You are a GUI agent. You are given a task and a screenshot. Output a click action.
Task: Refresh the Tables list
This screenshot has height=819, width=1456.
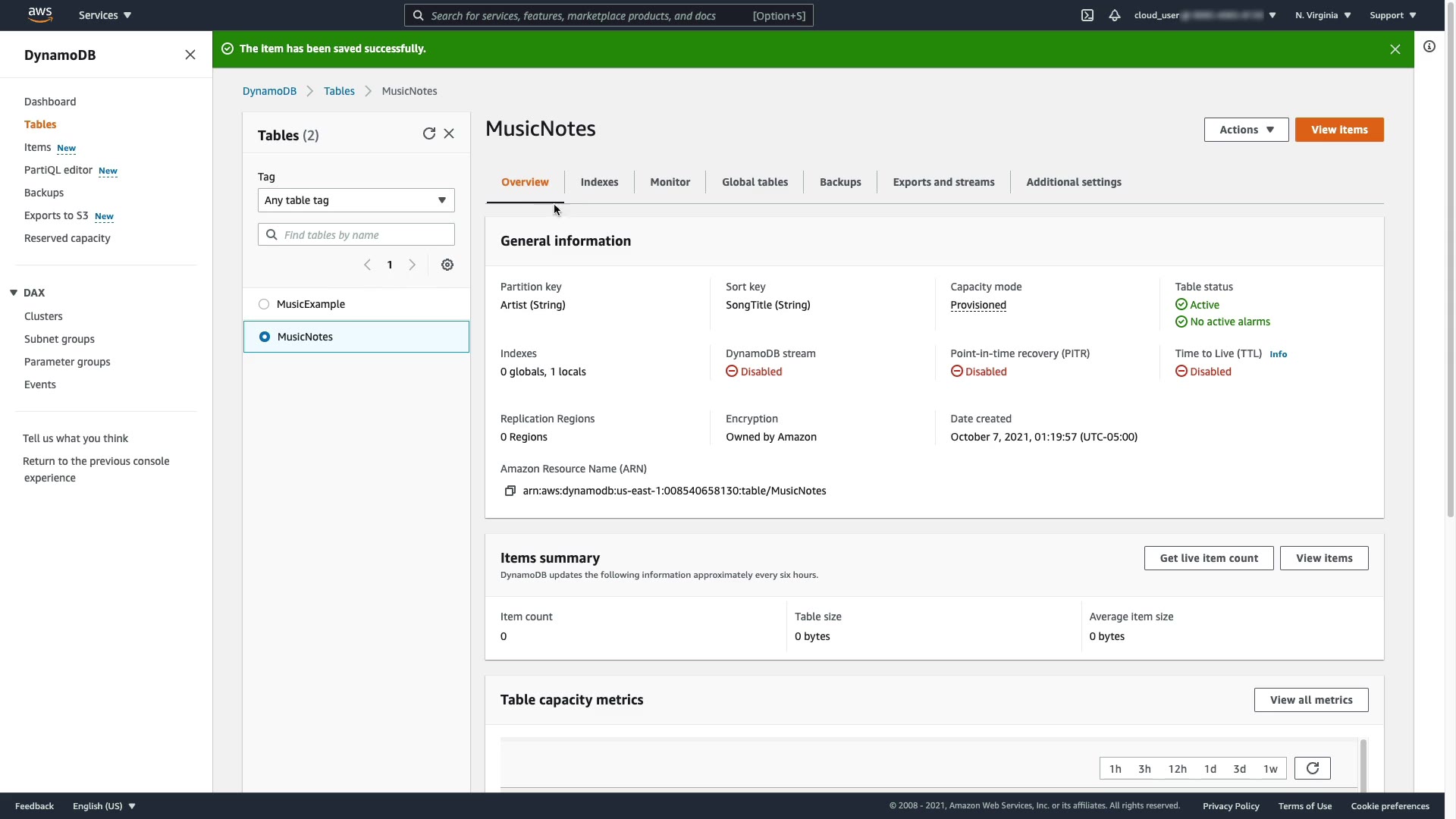click(428, 134)
